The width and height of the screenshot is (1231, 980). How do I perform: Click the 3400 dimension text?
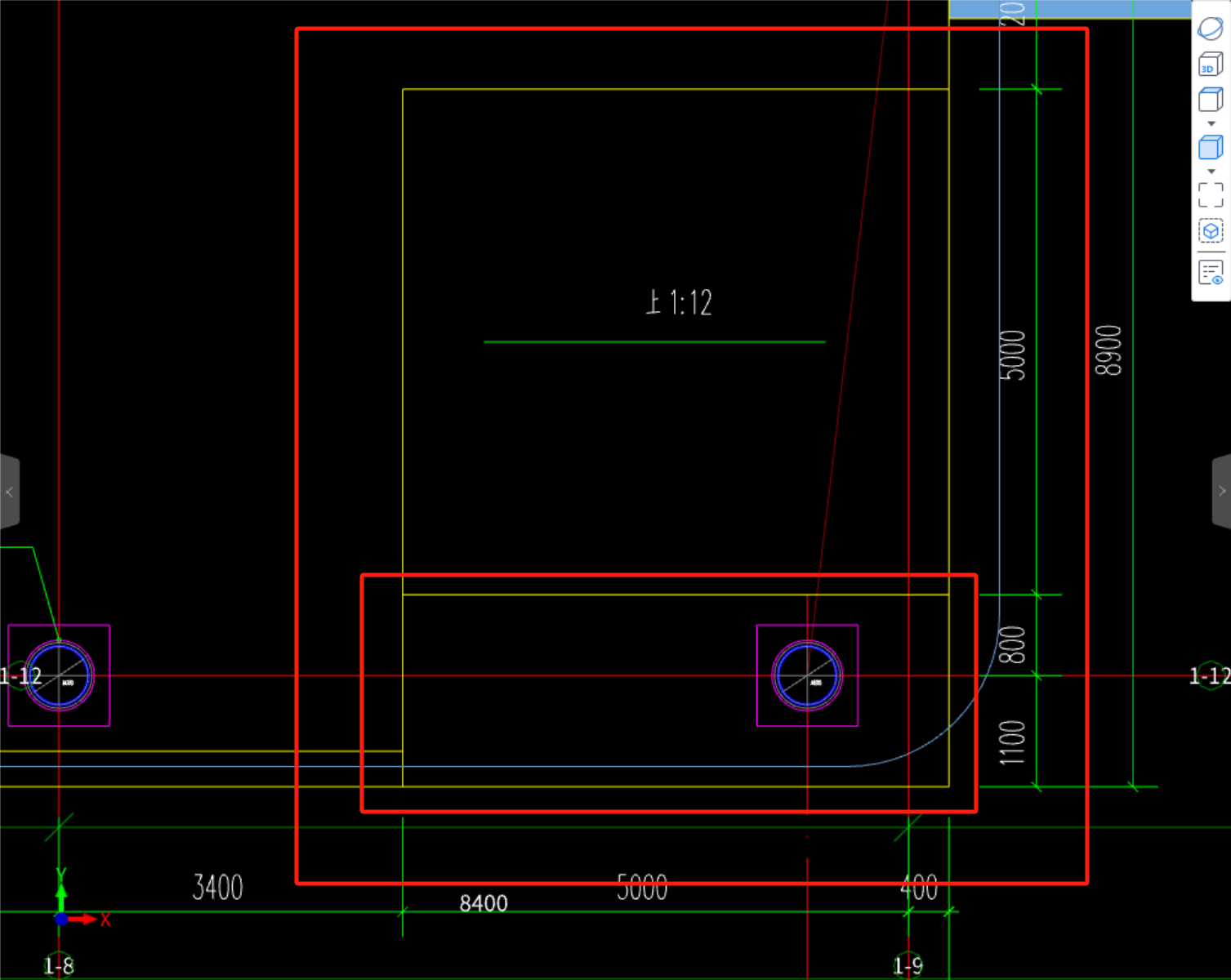coord(217,887)
